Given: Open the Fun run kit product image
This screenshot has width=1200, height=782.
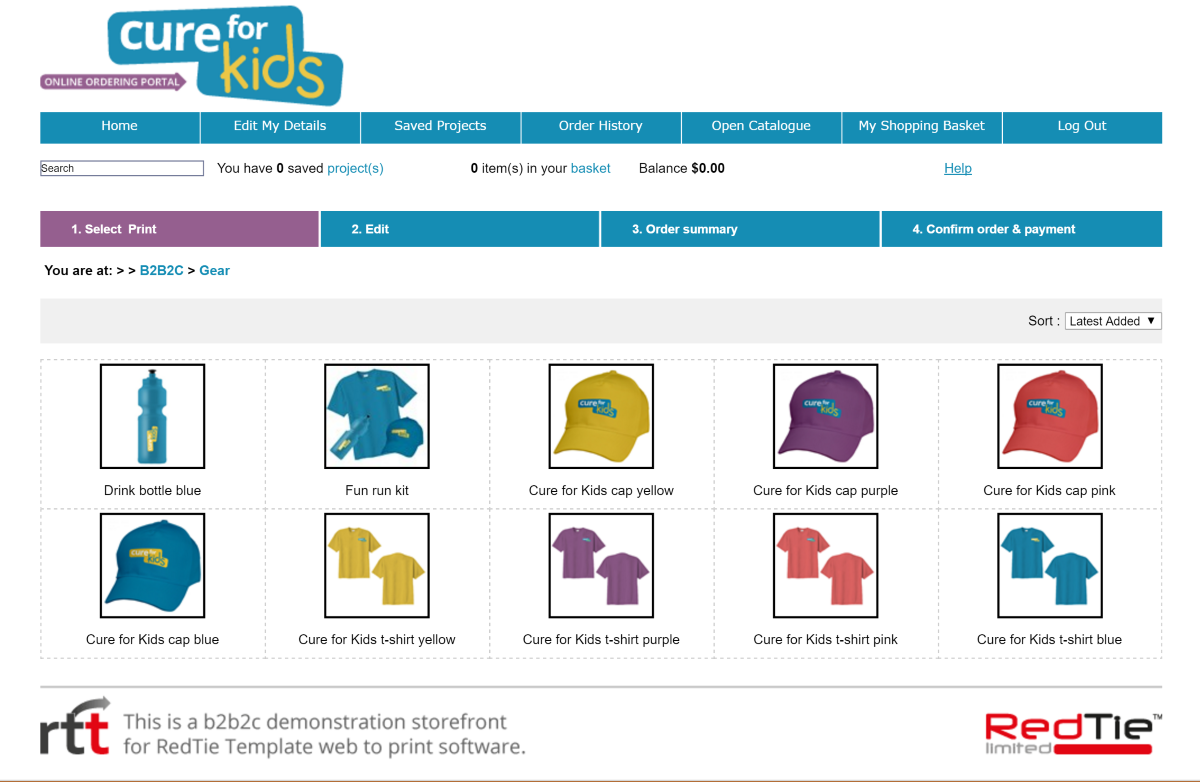Looking at the screenshot, I should (x=377, y=416).
